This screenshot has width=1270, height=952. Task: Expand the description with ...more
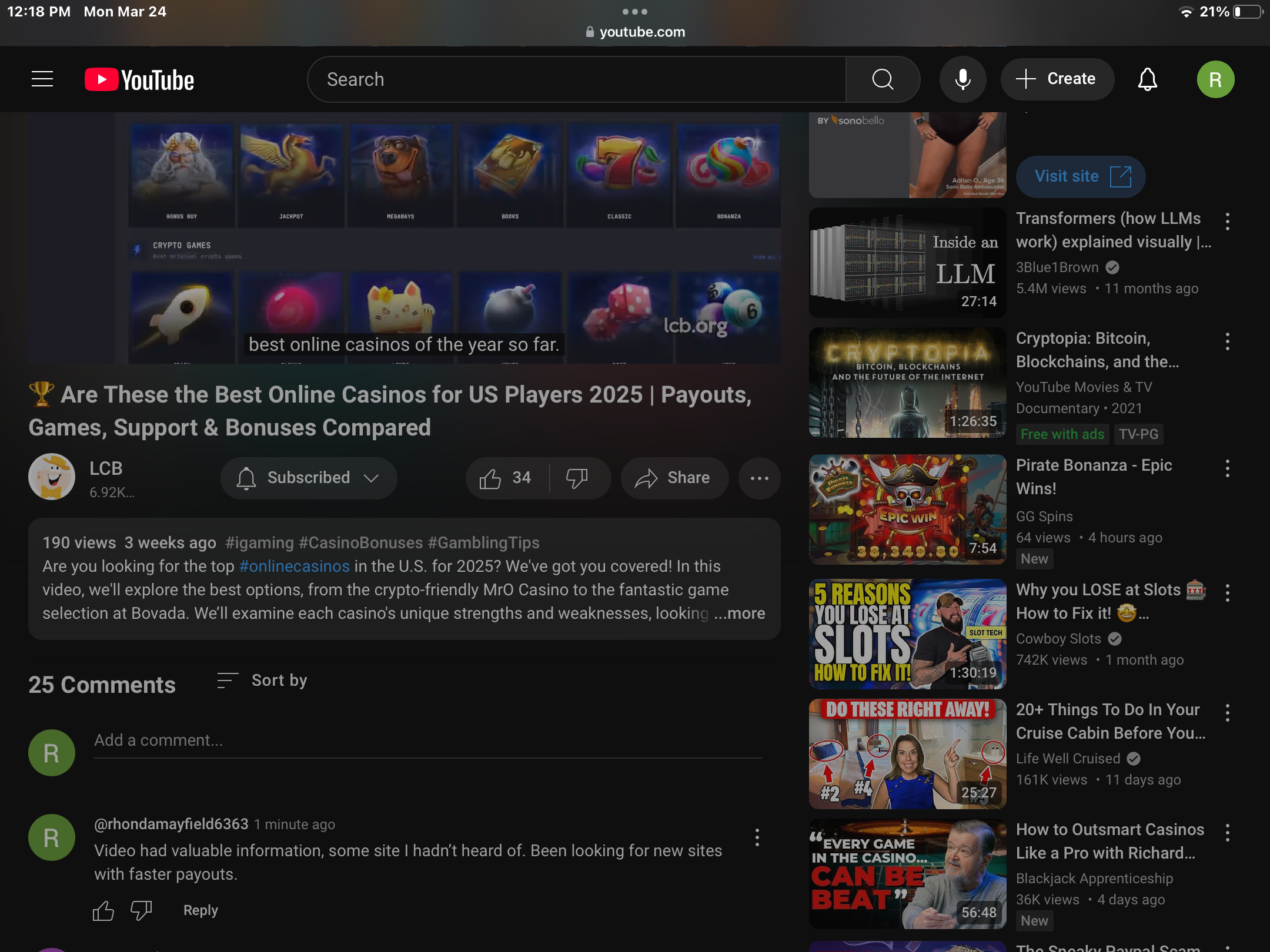(x=740, y=614)
